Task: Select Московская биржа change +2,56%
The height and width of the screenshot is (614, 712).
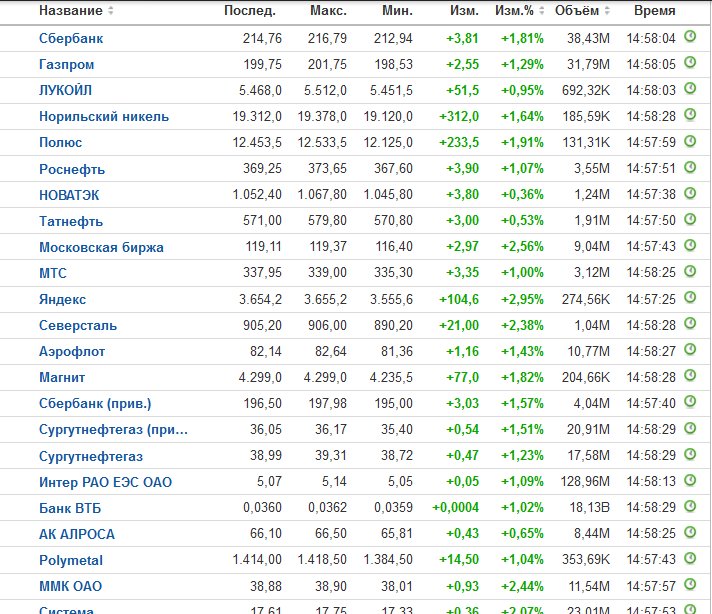Action: pos(522,247)
